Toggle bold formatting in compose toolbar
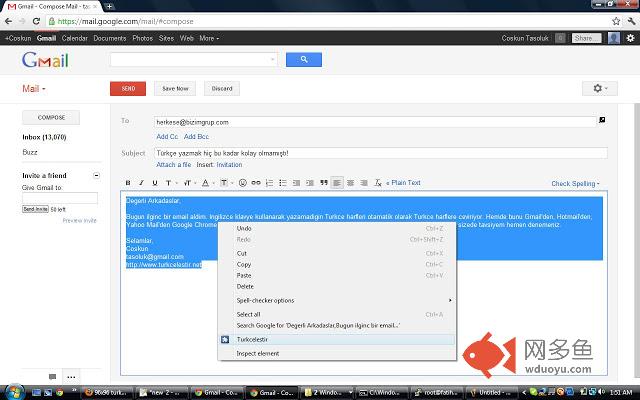 pos(128,183)
